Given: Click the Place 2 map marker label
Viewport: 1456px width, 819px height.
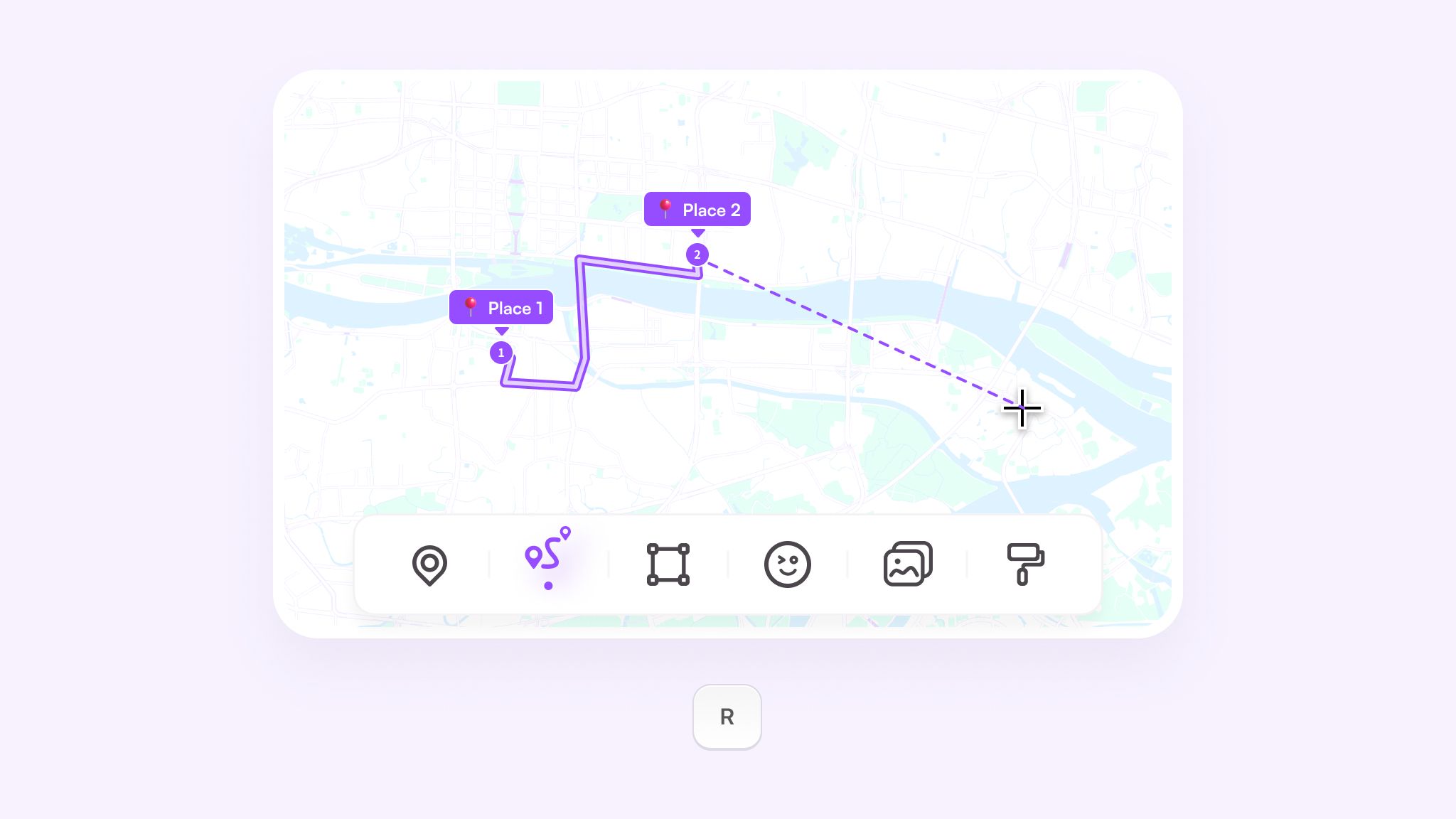Looking at the screenshot, I should [x=697, y=209].
